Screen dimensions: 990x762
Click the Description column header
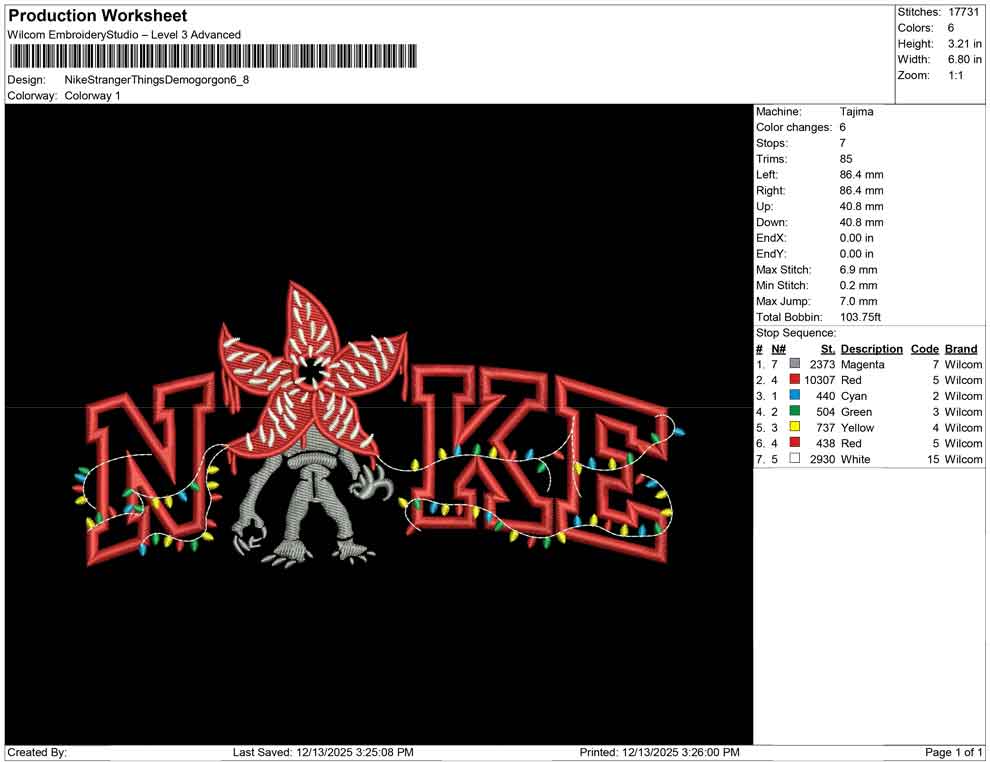click(x=871, y=349)
